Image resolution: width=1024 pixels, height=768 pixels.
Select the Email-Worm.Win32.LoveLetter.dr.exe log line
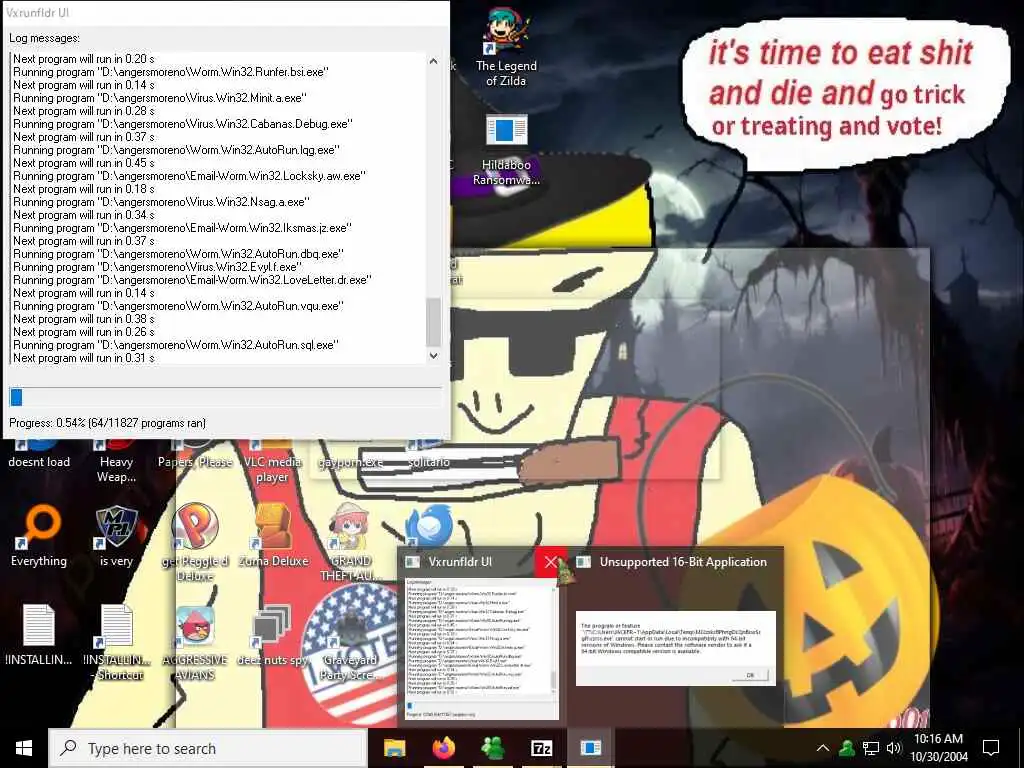click(x=192, y=280)
